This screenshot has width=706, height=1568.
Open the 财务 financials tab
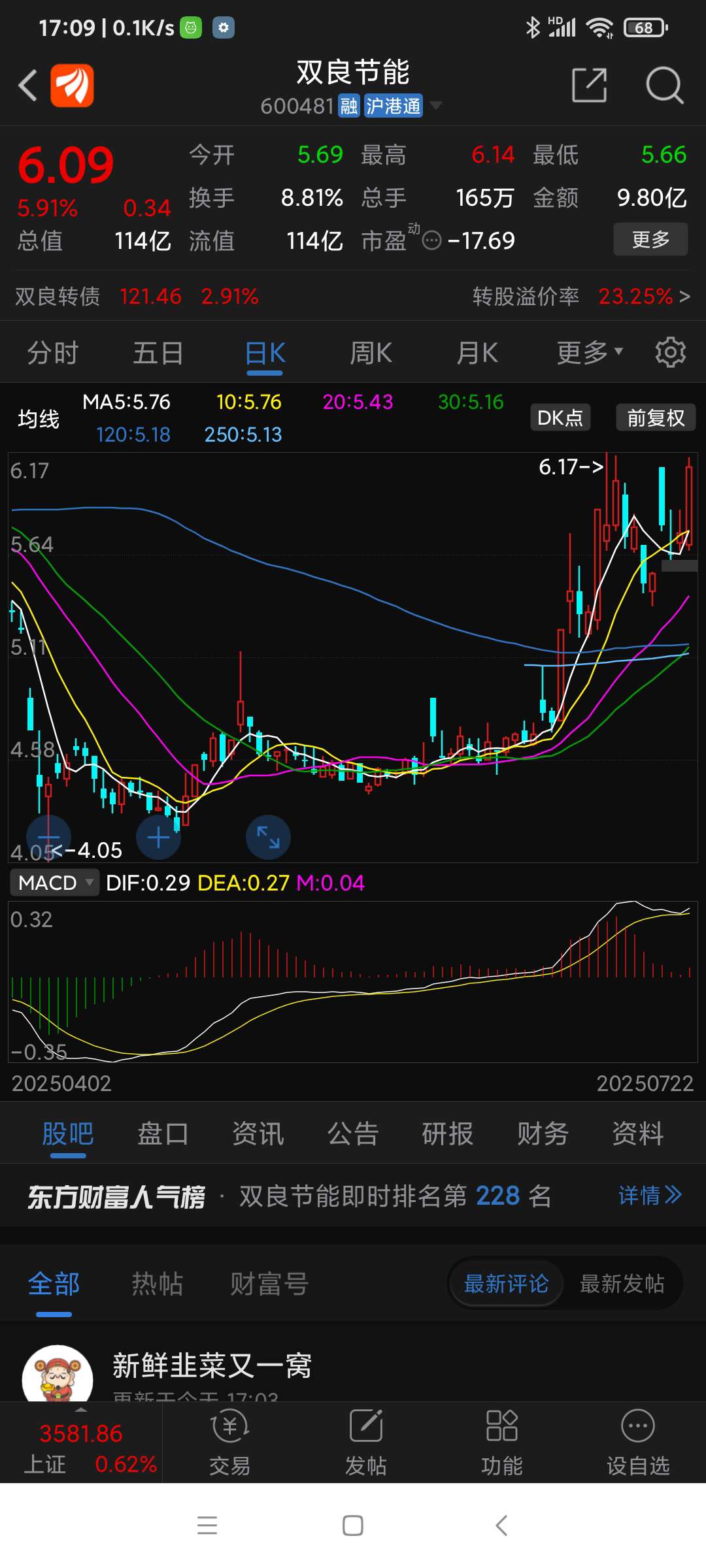(543, 1134)
